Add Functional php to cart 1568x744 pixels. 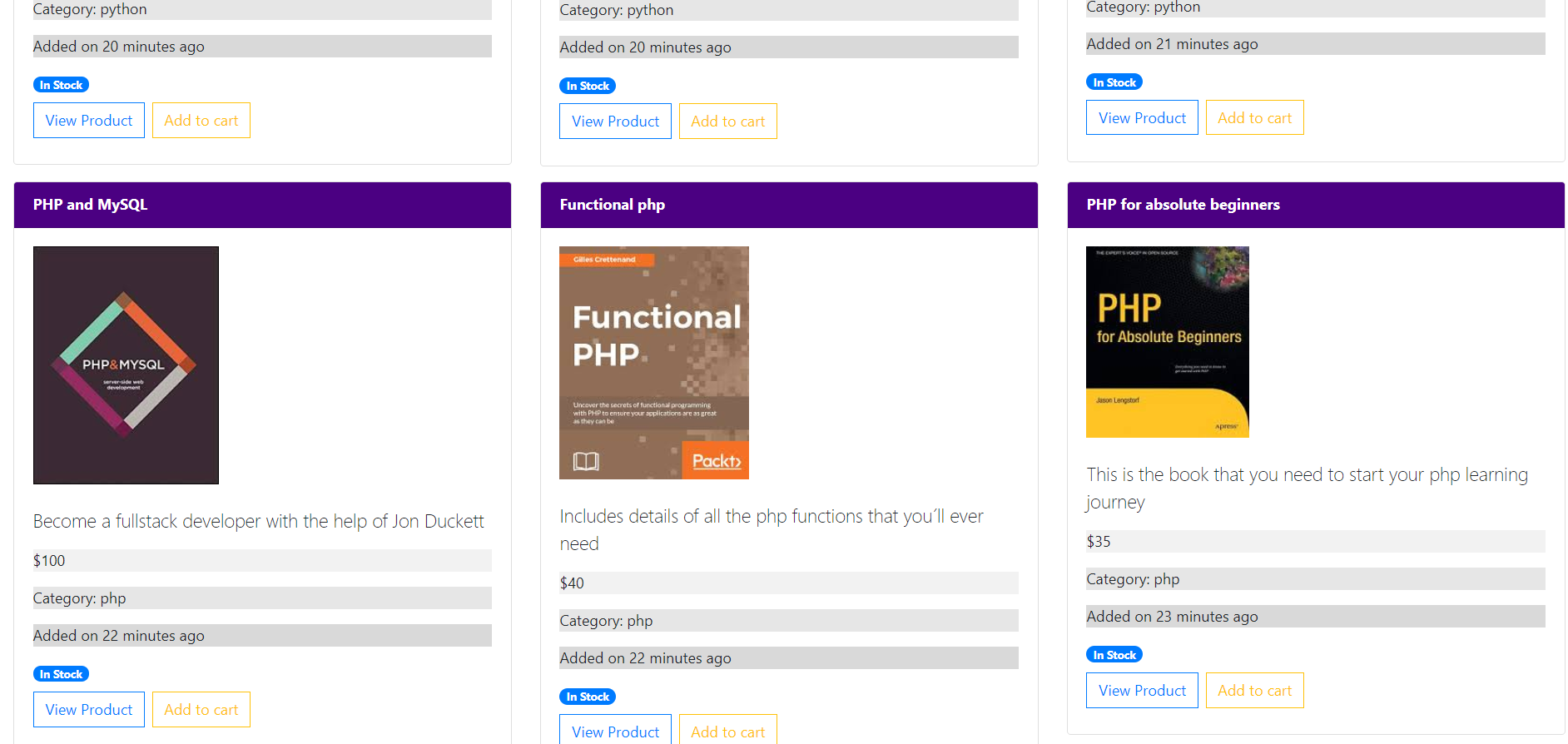click(727, 731)
